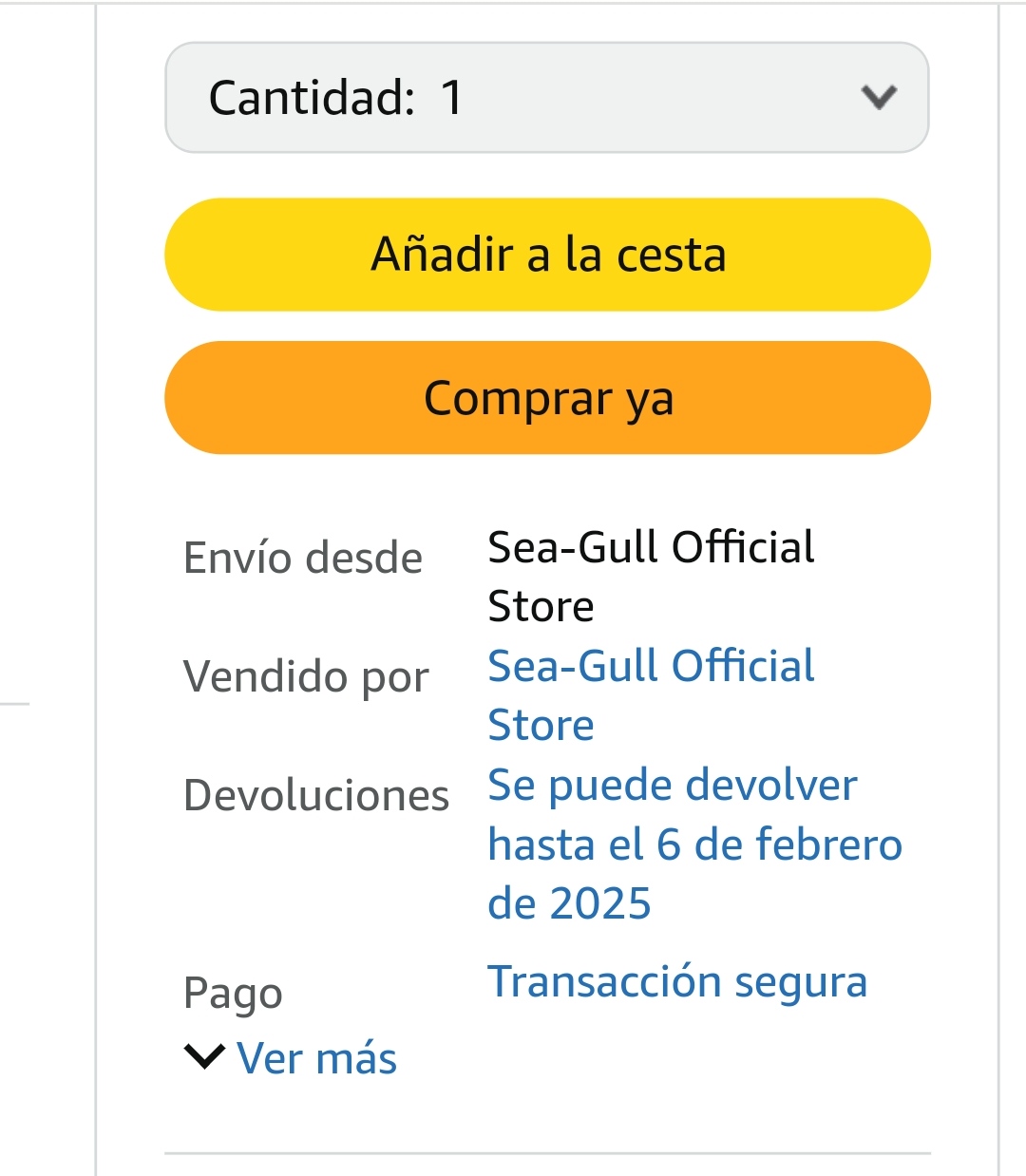Click the de 2025 return date text
The height and width of the screenshot is (1176, 1026).
click(x=569, y=903)
